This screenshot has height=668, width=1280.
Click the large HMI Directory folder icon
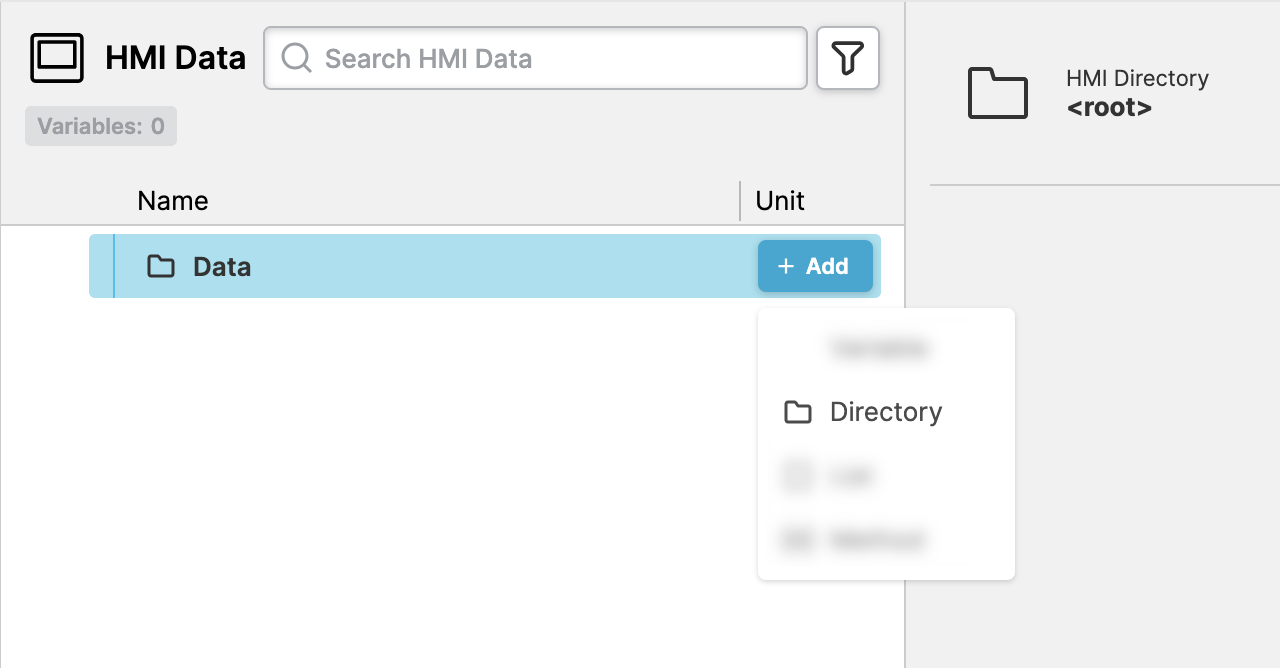click(997, 93)
